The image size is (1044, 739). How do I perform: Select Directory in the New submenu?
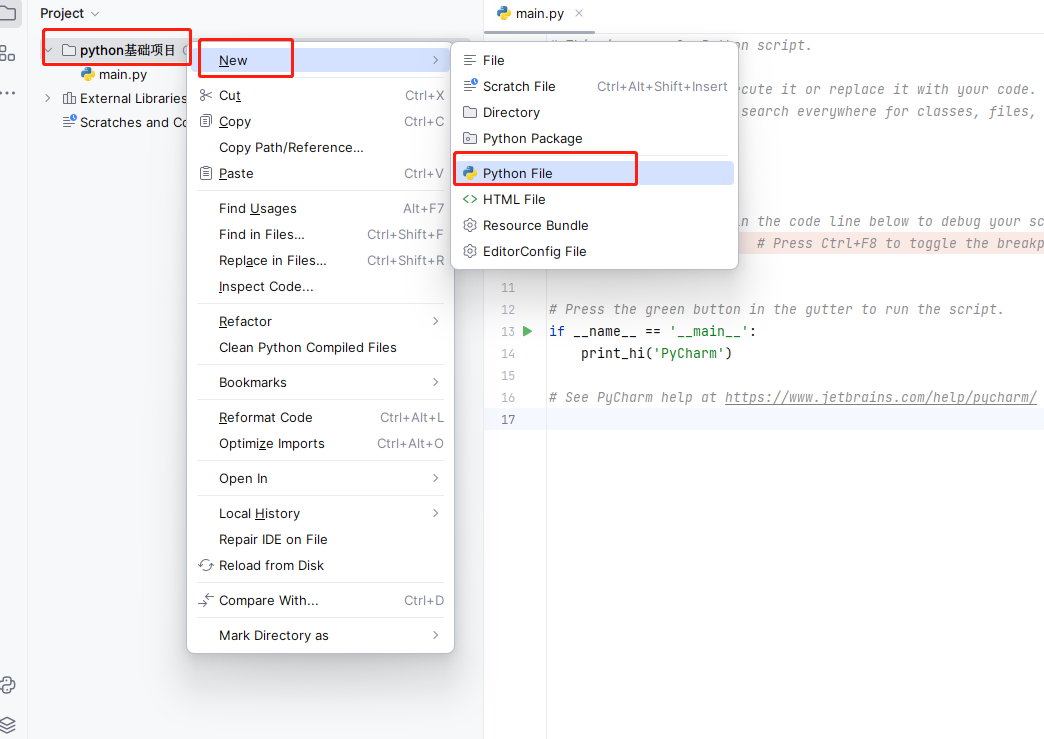pos(594,113)
